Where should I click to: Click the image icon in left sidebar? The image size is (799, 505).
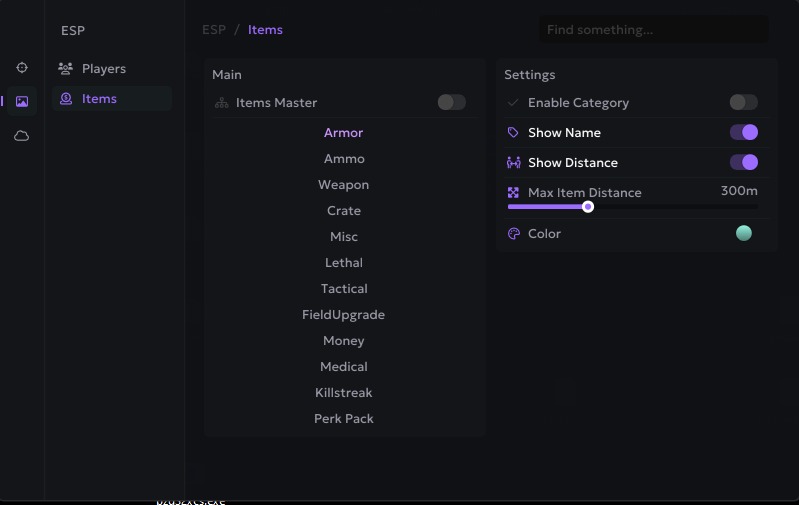tap(22, 101)
